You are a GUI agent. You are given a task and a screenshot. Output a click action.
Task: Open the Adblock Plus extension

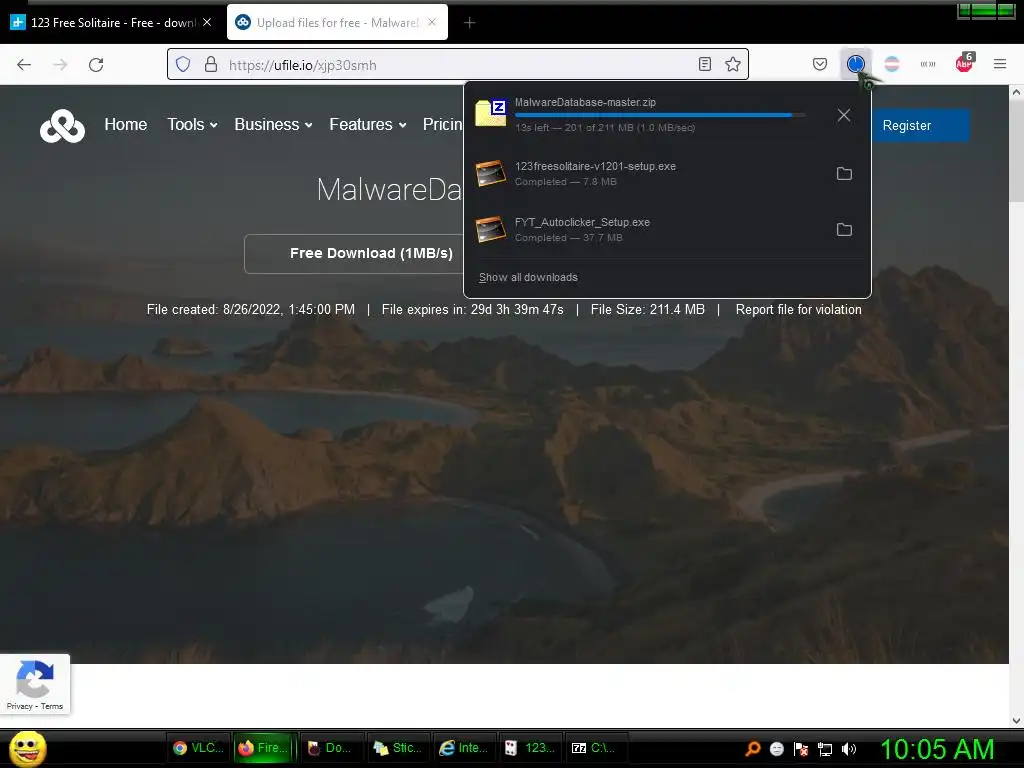point(964,63)
